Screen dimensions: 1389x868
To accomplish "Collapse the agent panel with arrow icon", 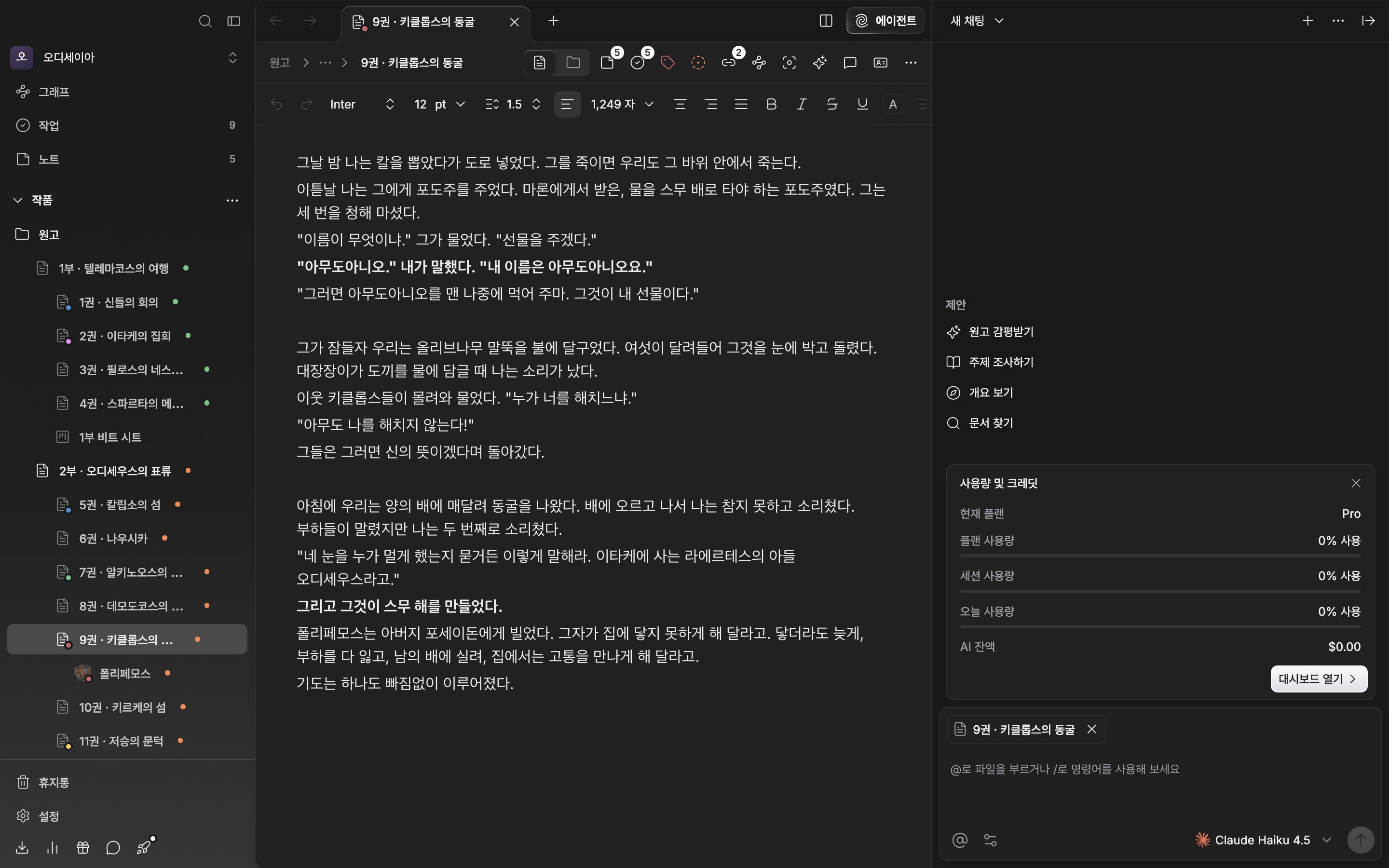I will (x=1368, y=21).
